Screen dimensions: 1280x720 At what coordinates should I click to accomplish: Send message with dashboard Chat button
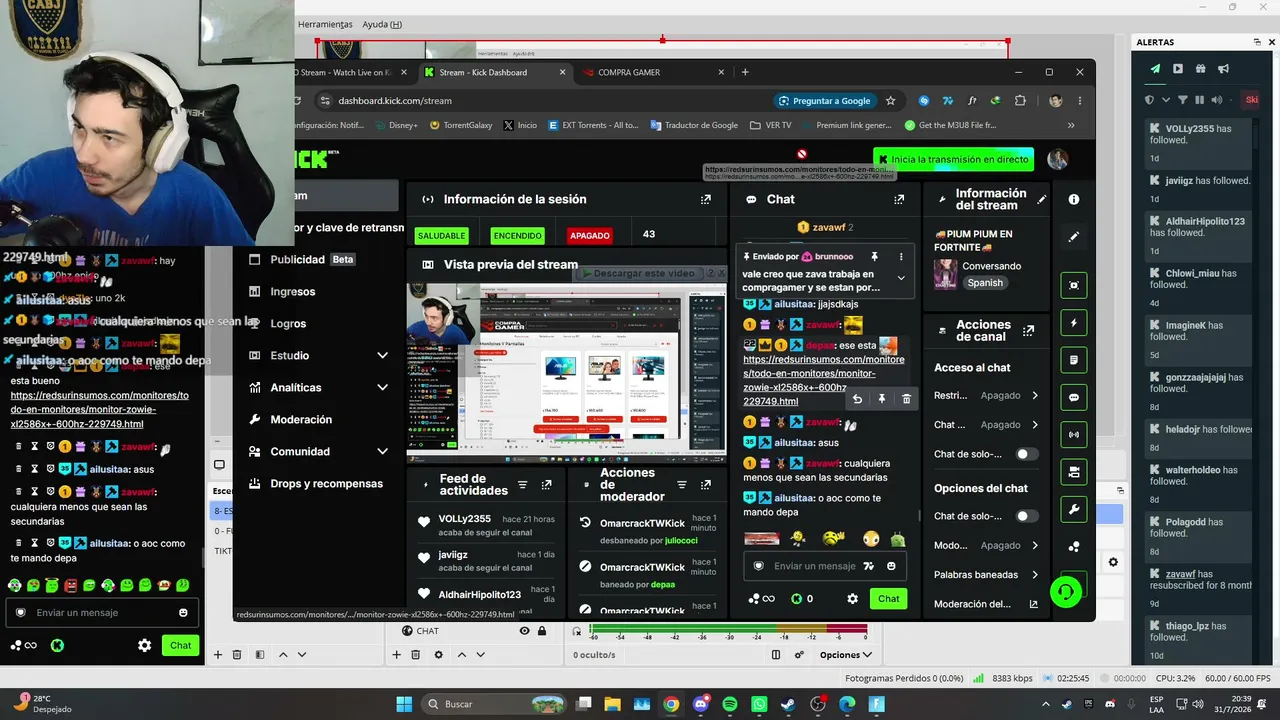(x=889, y=599)
